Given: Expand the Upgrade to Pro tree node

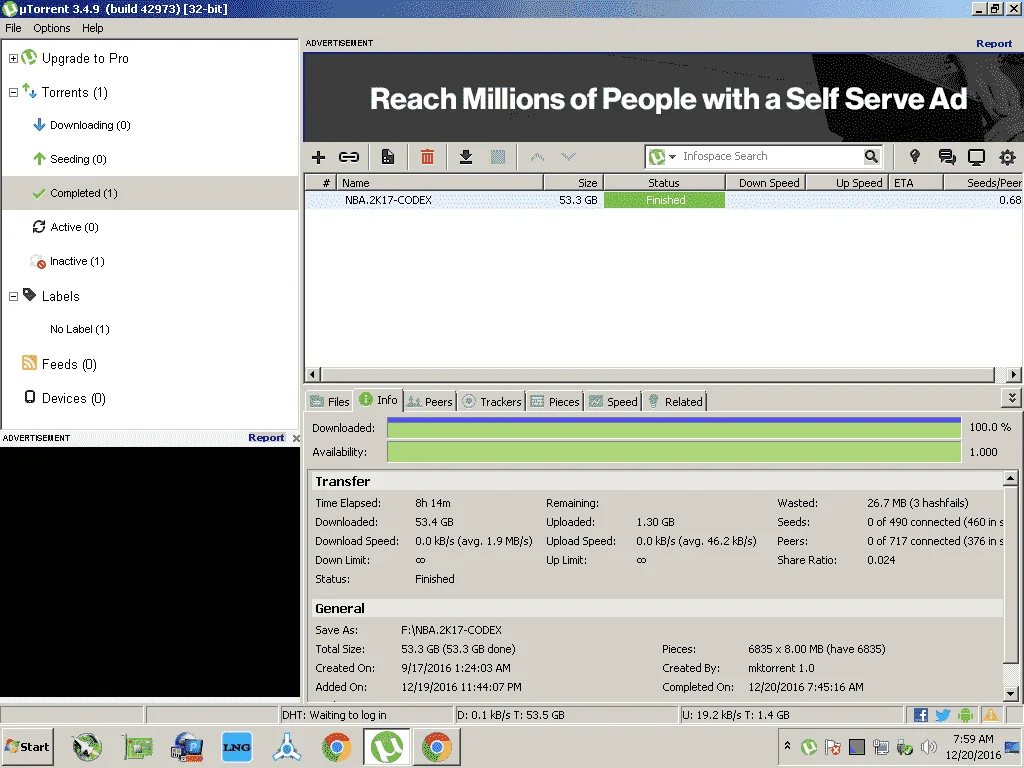Looking at the screenshot, I should (x=13, y=58).
